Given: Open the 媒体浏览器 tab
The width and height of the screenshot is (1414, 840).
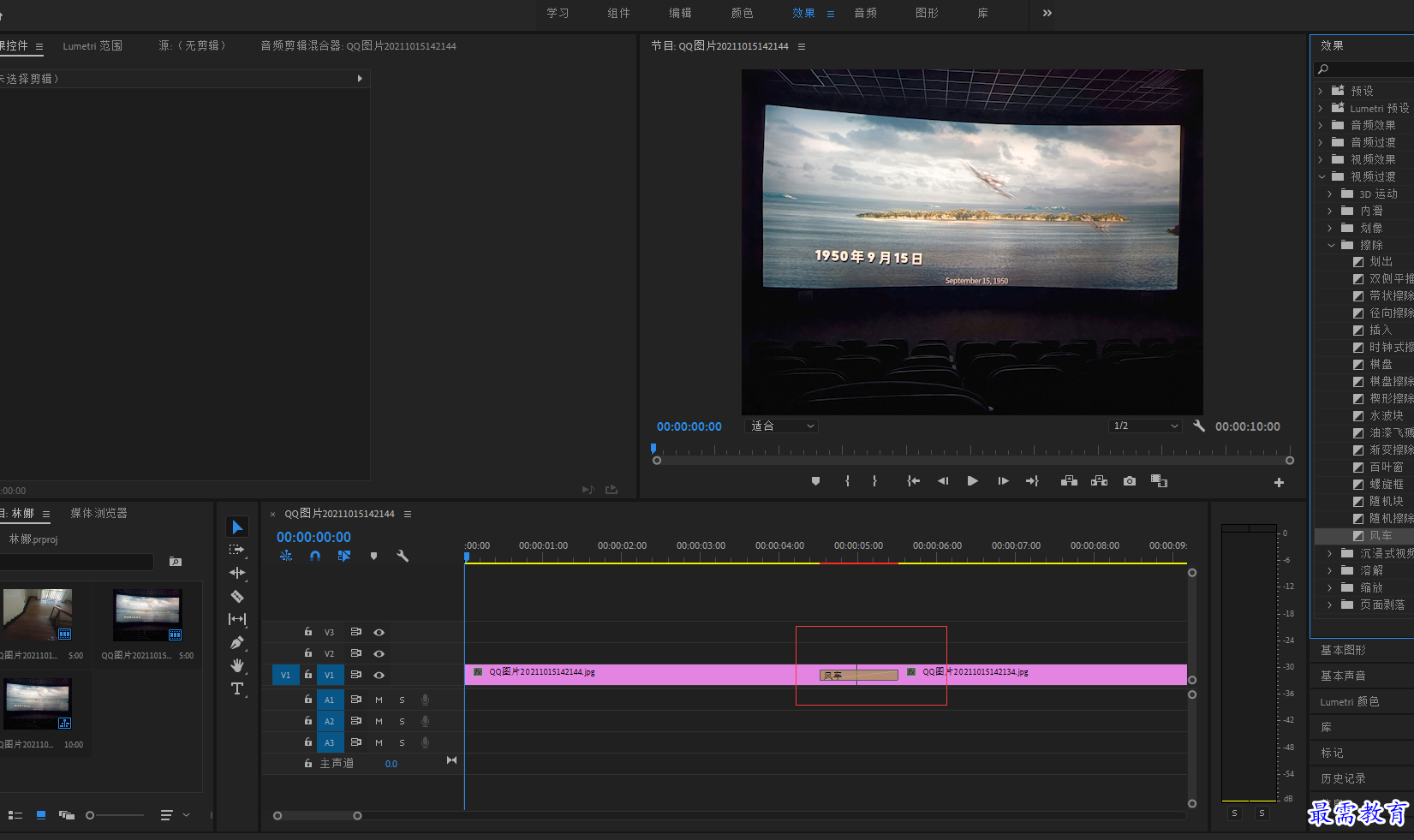Looking at the screenshot, I should coord(98,513).
